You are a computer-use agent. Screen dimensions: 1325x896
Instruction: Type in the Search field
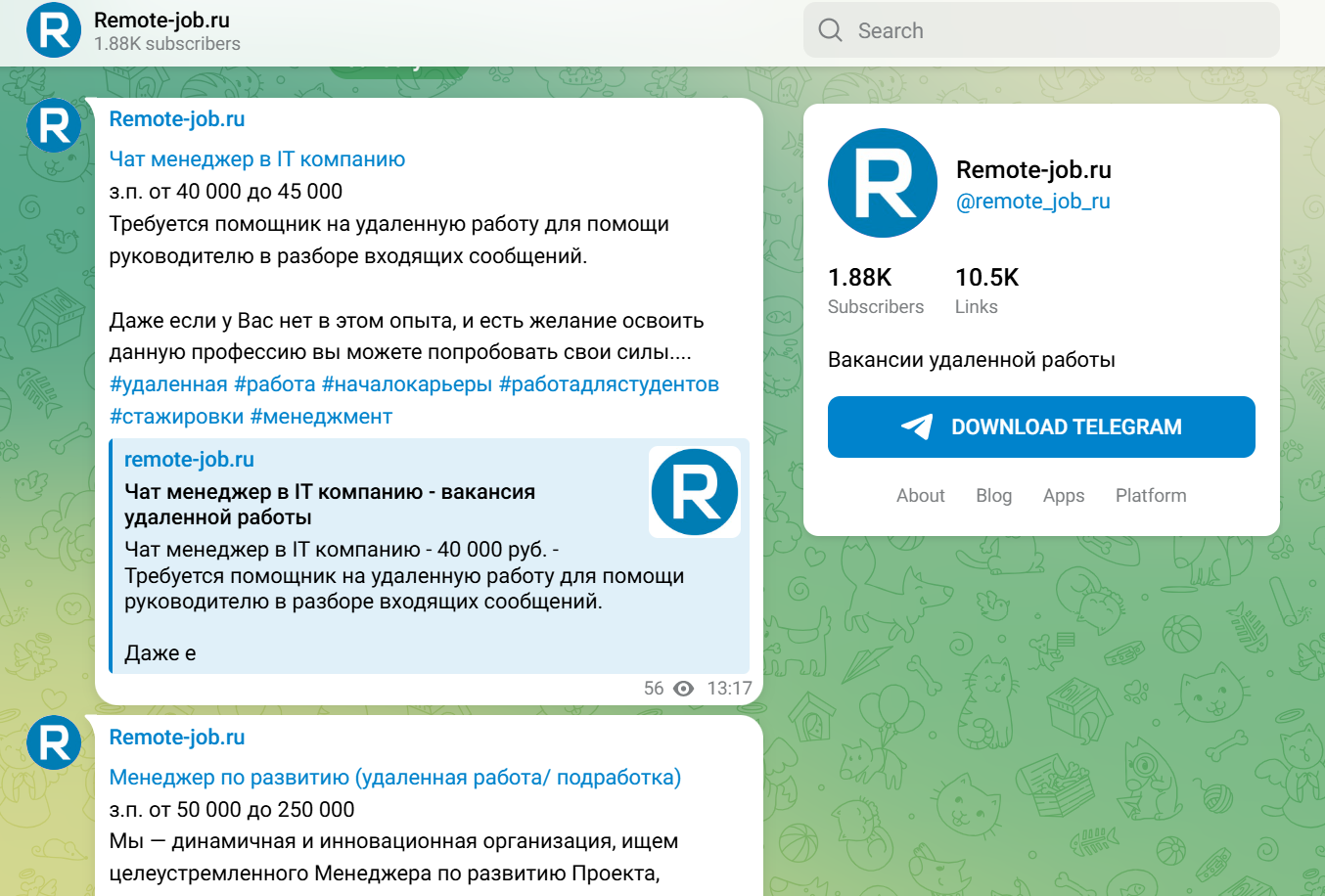pos(1057,30)
